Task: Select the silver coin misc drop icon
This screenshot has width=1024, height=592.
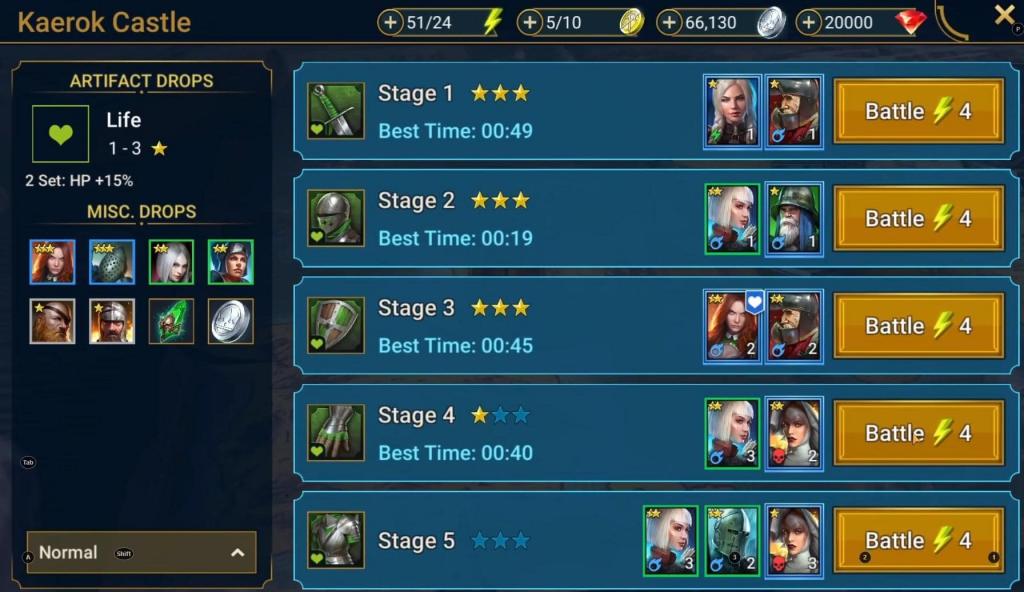Action: tap(231, 321)
